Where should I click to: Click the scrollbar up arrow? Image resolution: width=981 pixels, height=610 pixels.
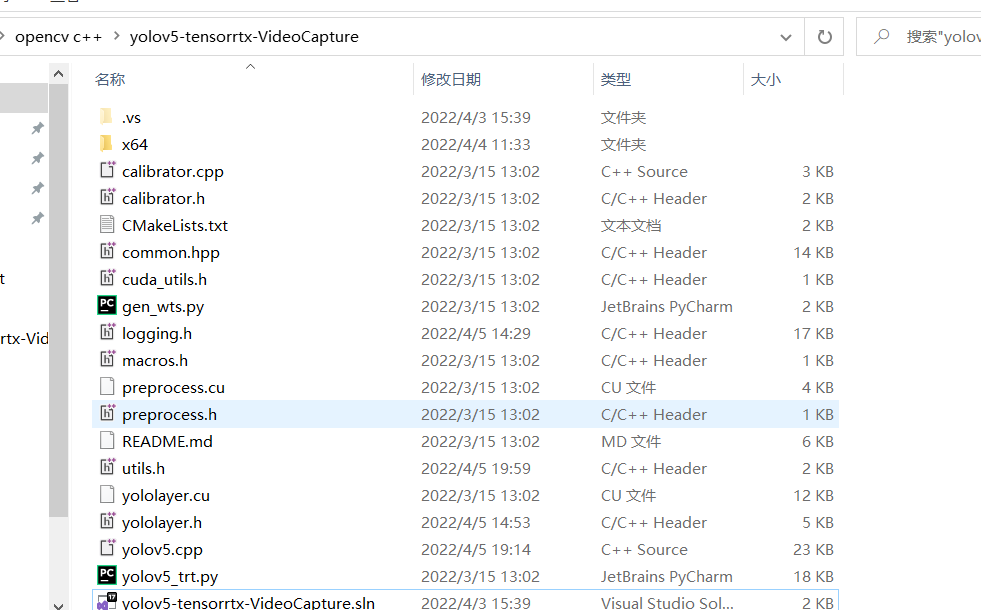coord(58,72)
